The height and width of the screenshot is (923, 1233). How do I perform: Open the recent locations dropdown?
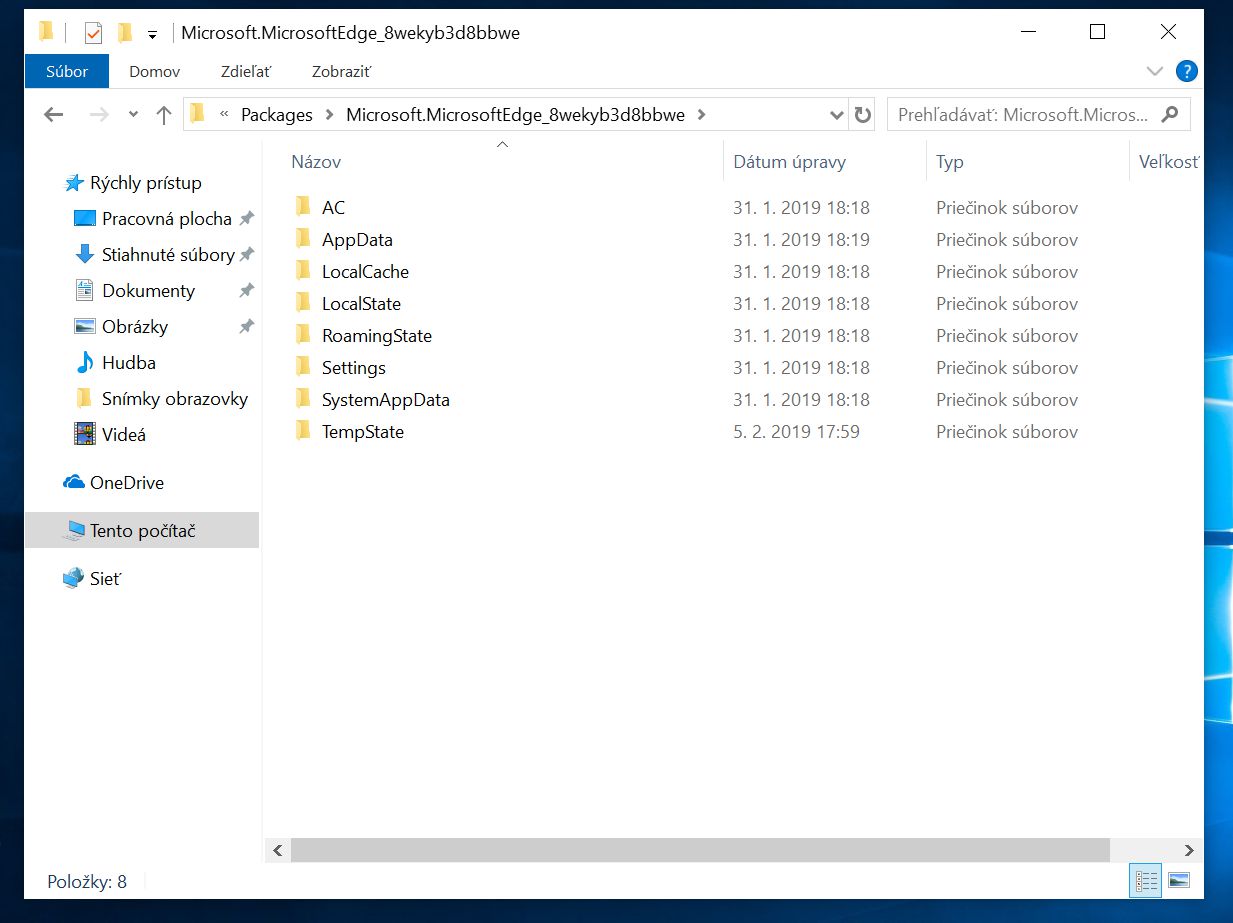[x=134, y=115]
